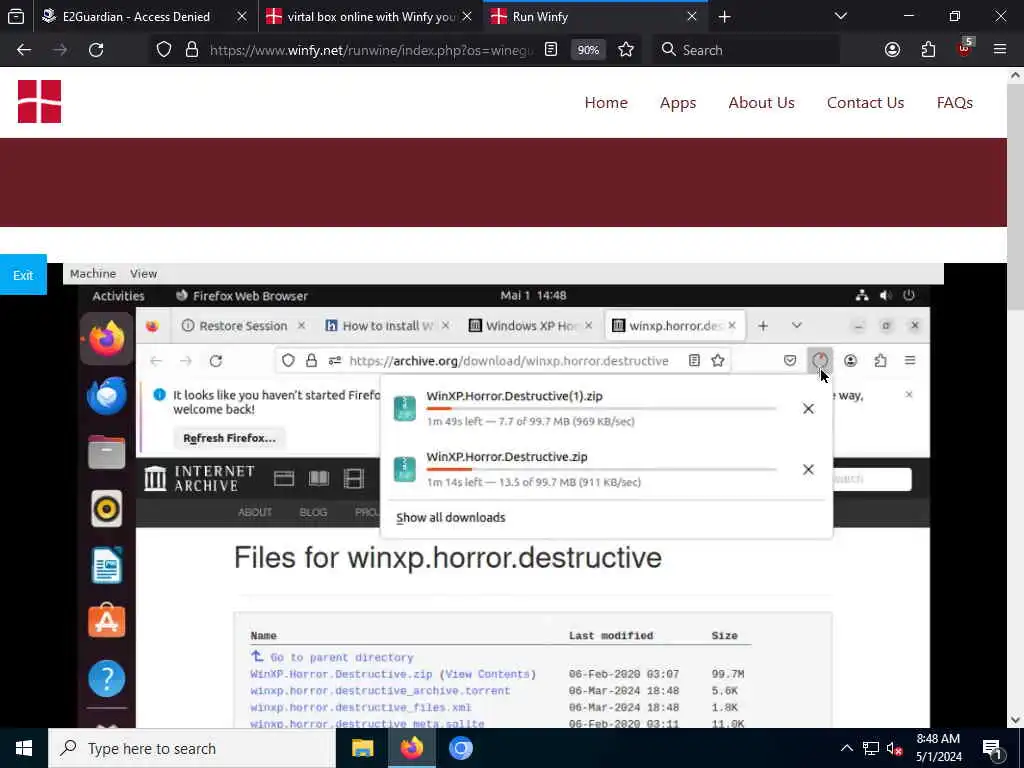The width and height of the screenshot is (1024, 768).
Task: Launch Rhythmbox from Ubuntu dock
Action: [106, 508]
